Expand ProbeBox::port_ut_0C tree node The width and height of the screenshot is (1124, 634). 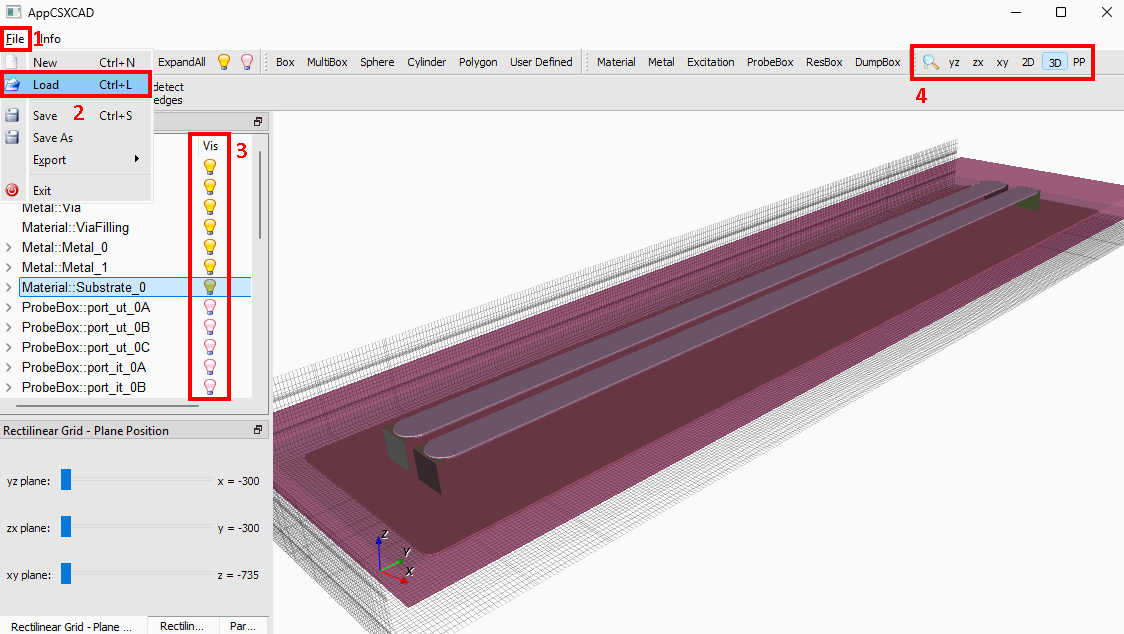pos(9,348)
